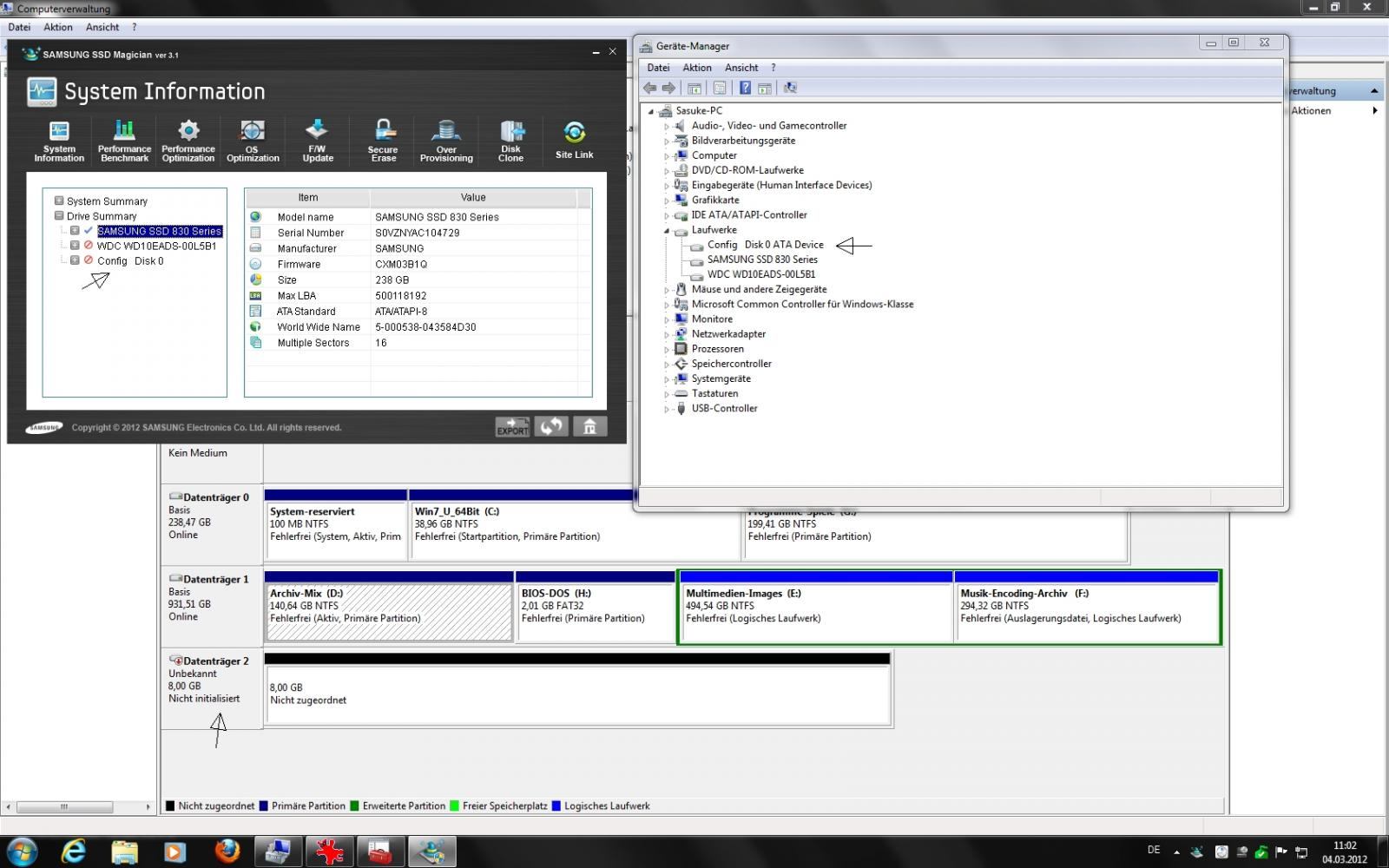
Task: Open the Site Link icon
Action: coord(574,141)
